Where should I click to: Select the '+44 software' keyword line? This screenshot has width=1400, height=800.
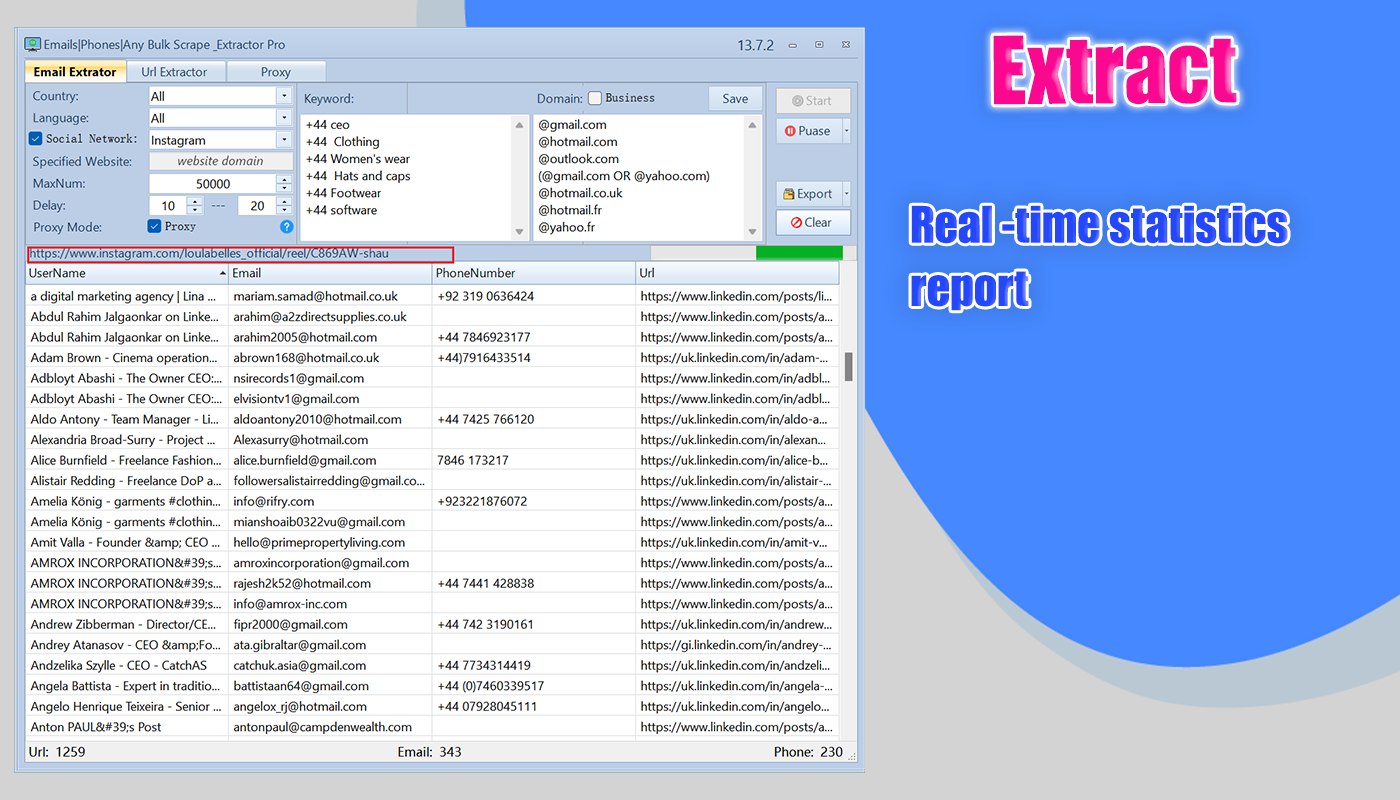[x=342, y=210]
